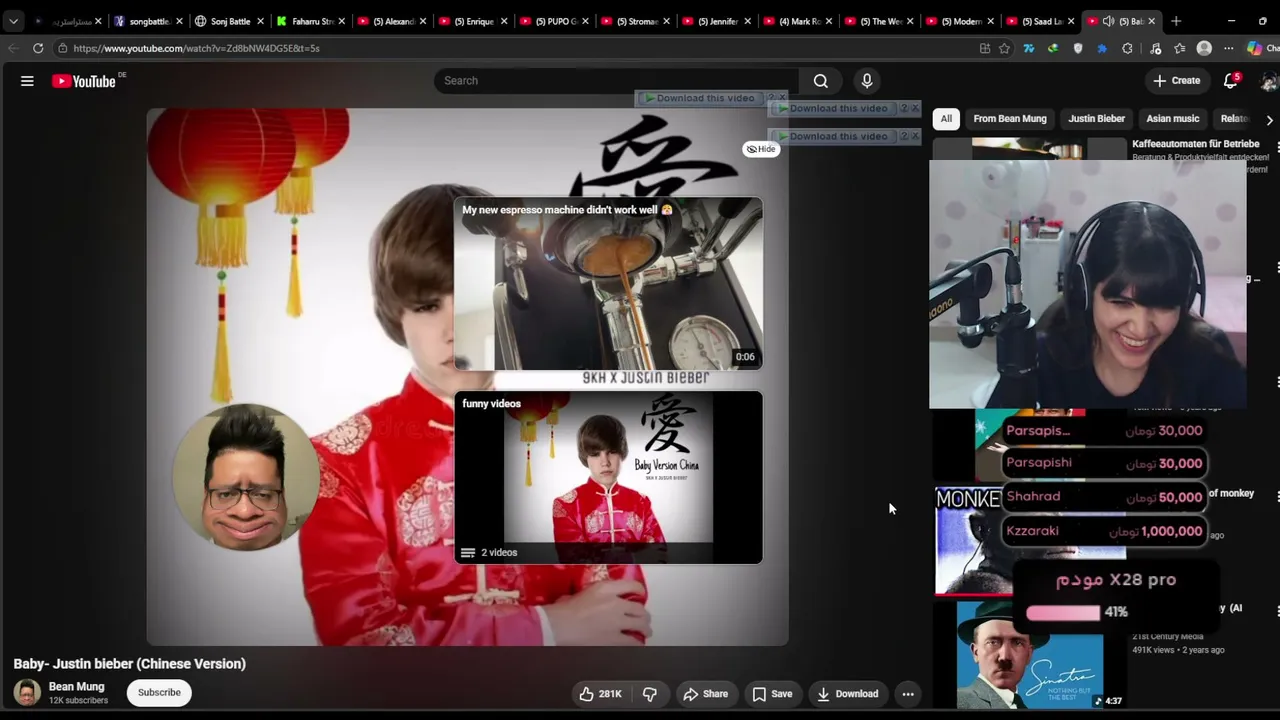The image size is (1280, 720).
Task: Switch to the Enrique YouTube tab
Action: pos(472,21)
